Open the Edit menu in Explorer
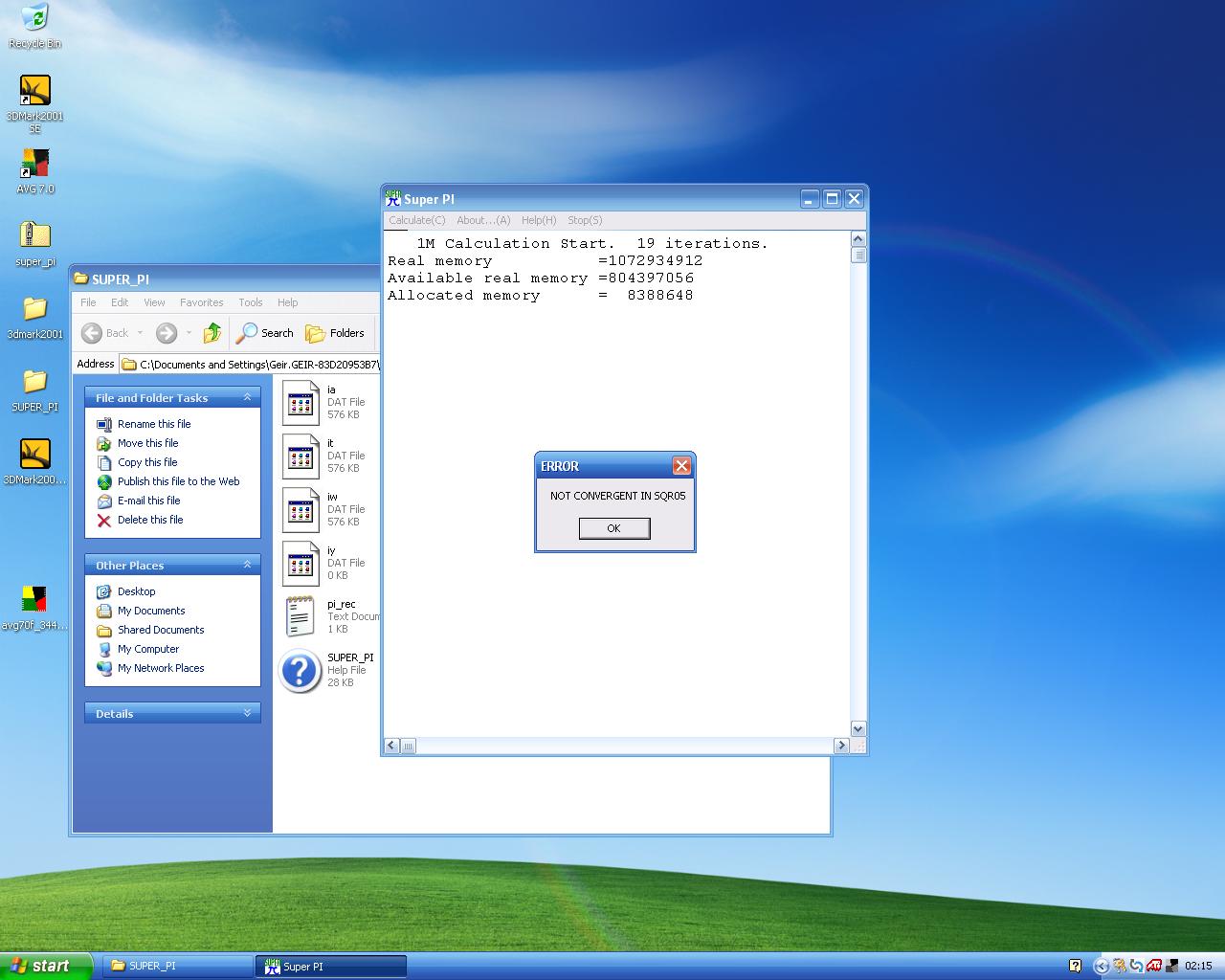This screenshot has width=1225, height=980. pyautogui.click(x=120, y=302)
